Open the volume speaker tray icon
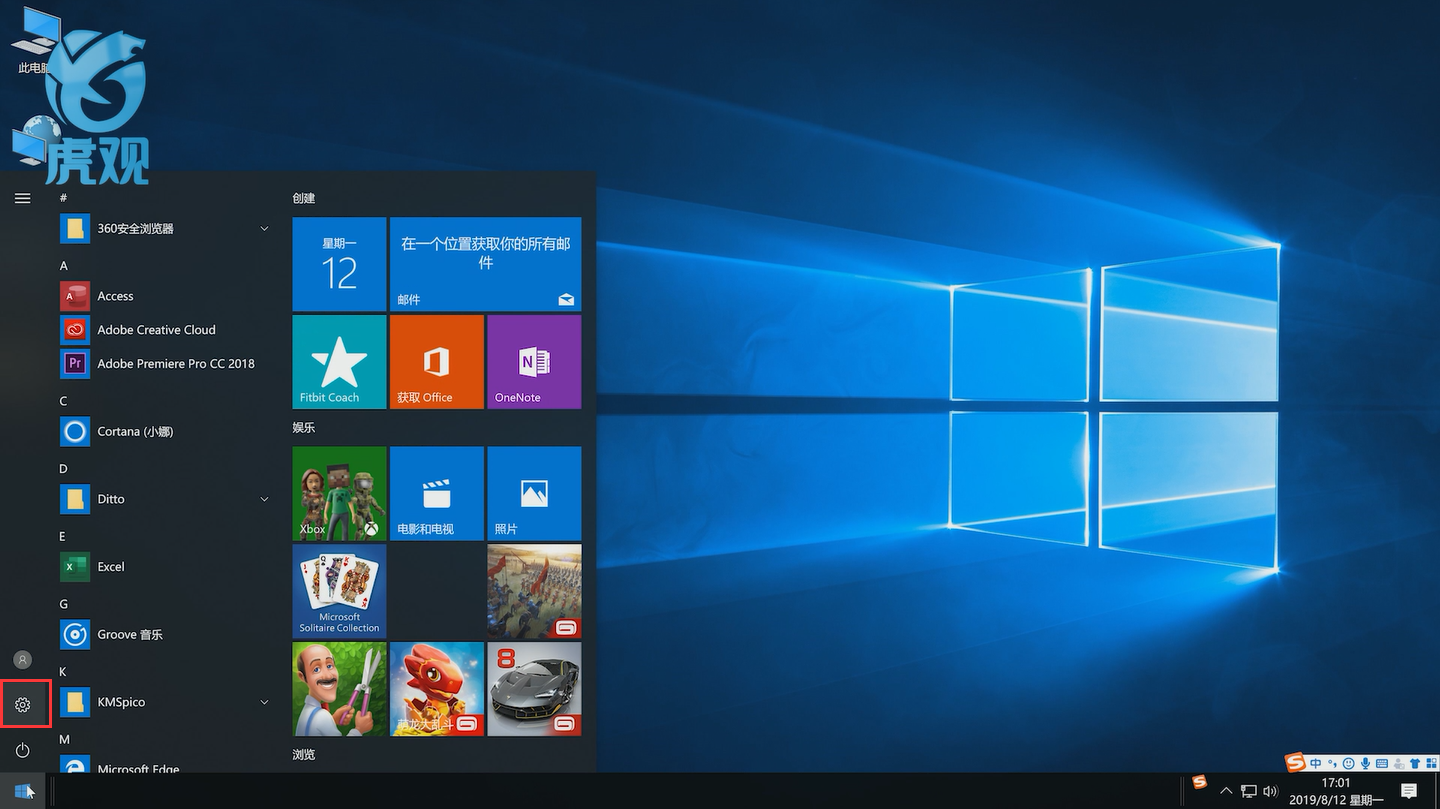The image size is (1440, 809). coord(1270,791)
